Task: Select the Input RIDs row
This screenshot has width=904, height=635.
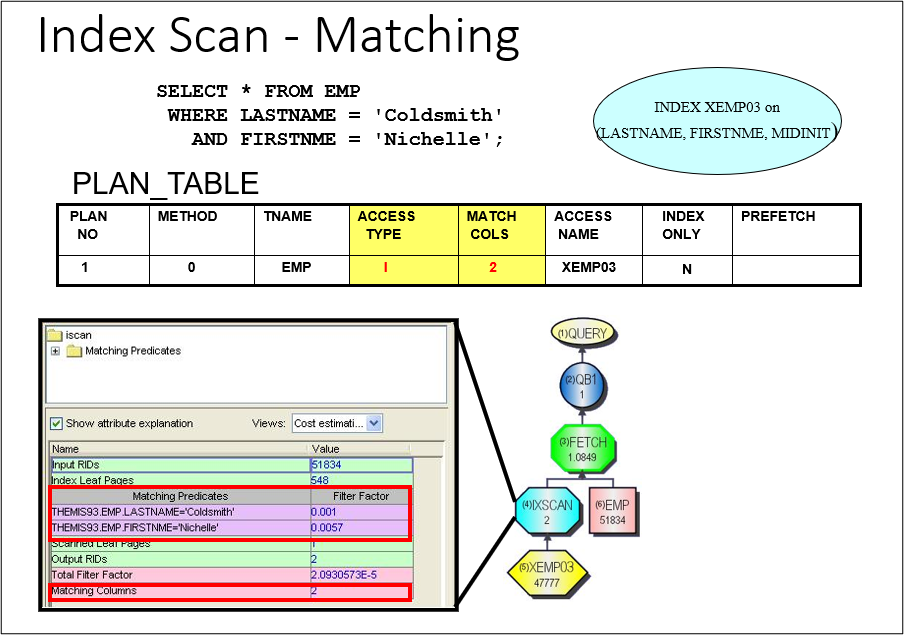Action: pos(179,465)
